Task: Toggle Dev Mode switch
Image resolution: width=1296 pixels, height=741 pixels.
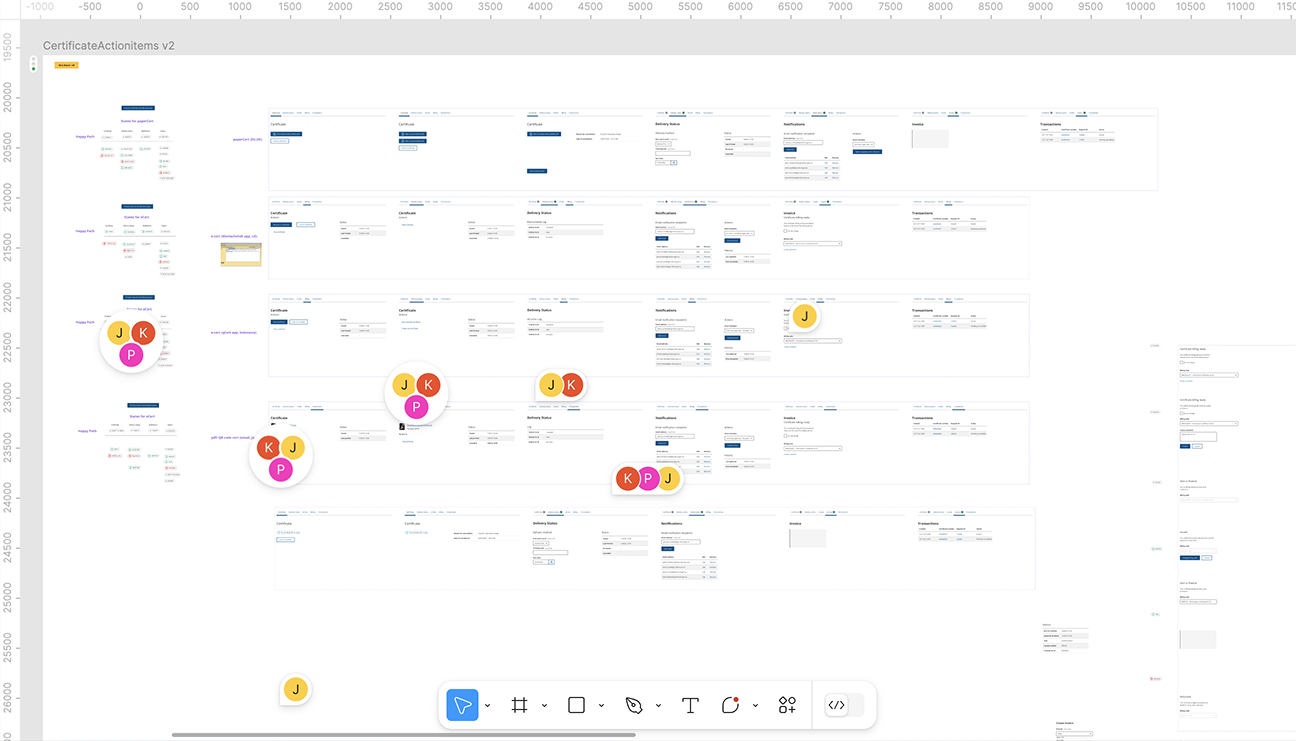Action: (844, 705)
